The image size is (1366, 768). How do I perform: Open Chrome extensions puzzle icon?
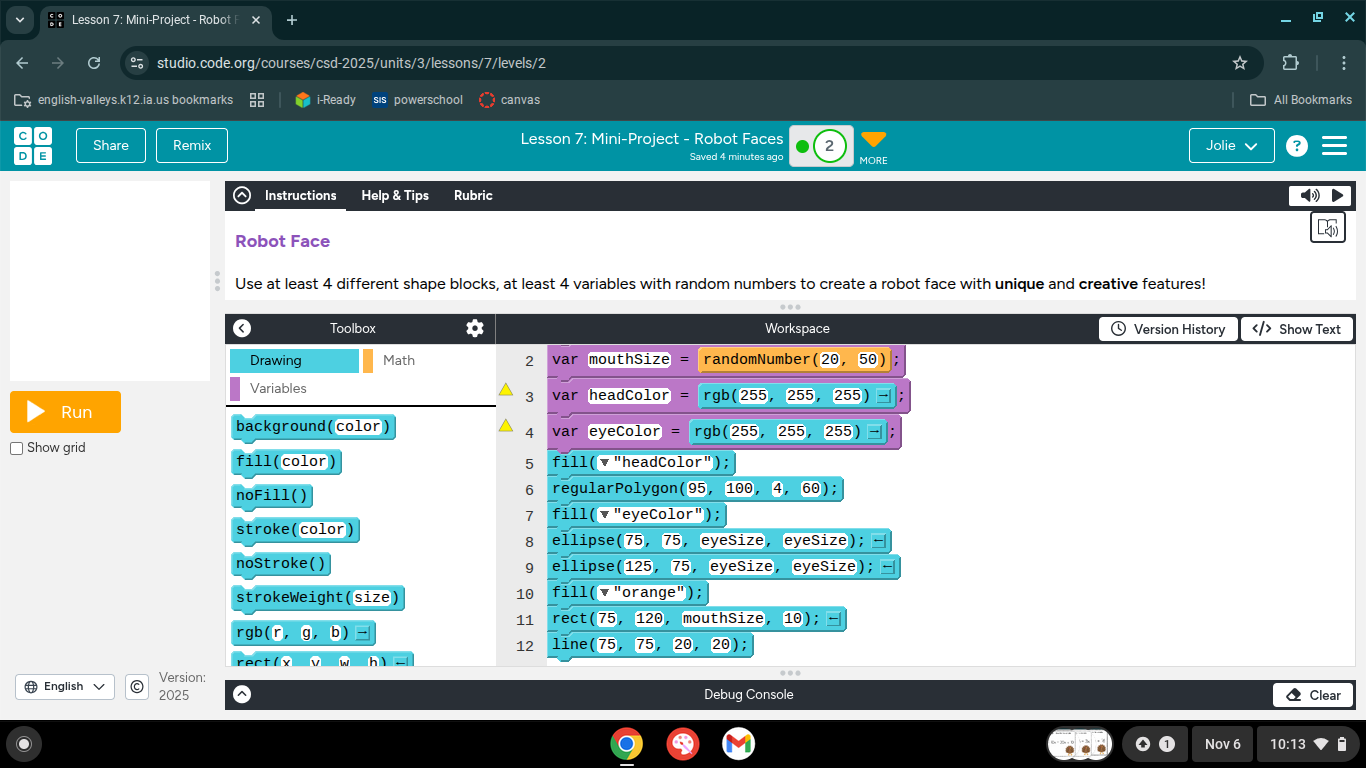pos(1291,63)
